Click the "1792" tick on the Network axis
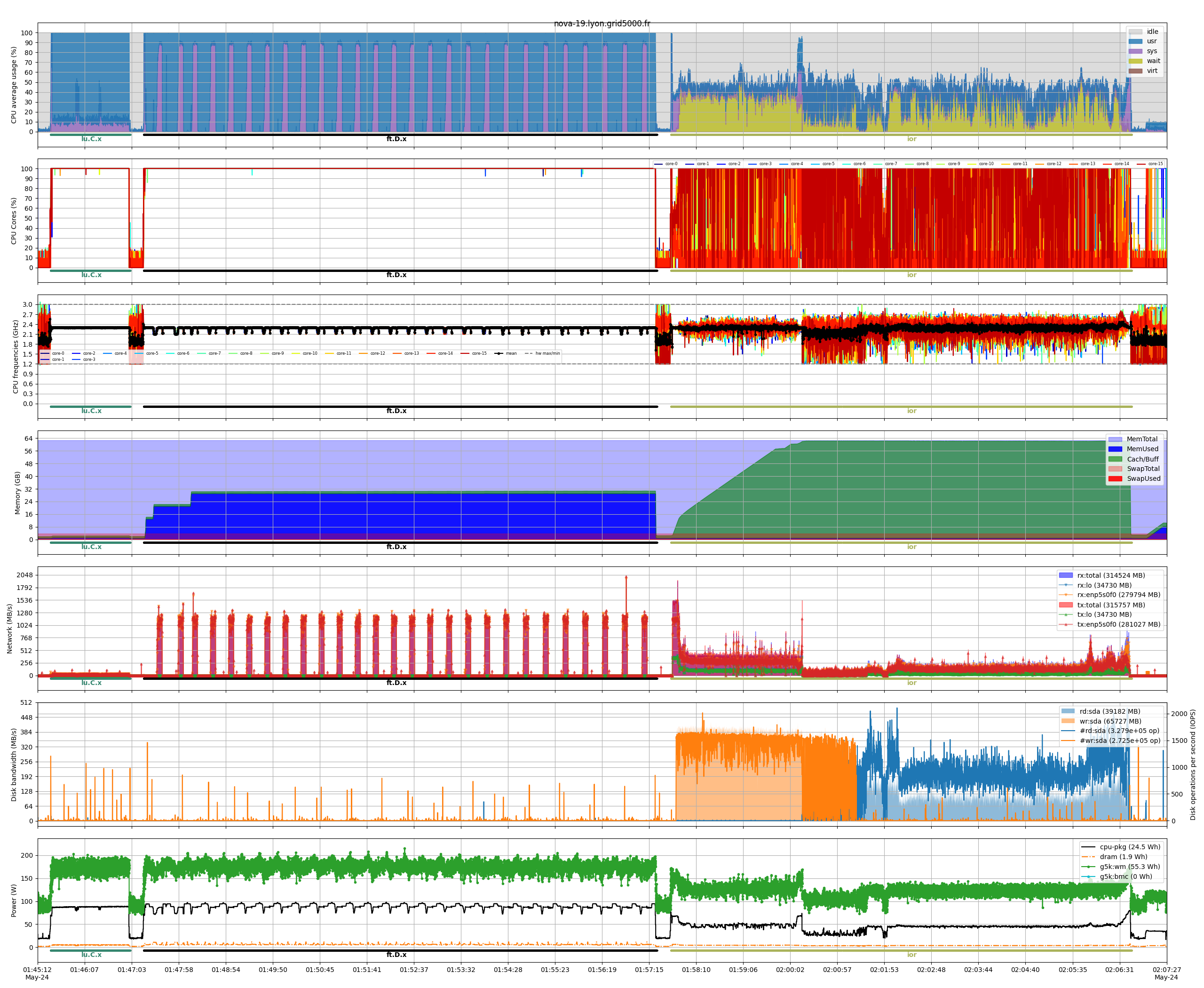 point(24,588)
